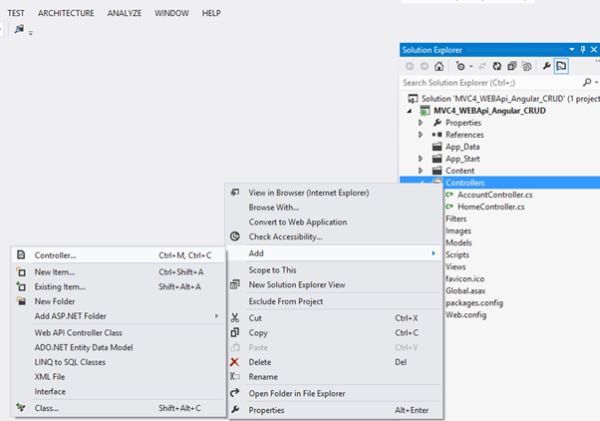600x421 pixels.
Task: Expand the App_Start folder arrow
Action: tap(421, 158)
